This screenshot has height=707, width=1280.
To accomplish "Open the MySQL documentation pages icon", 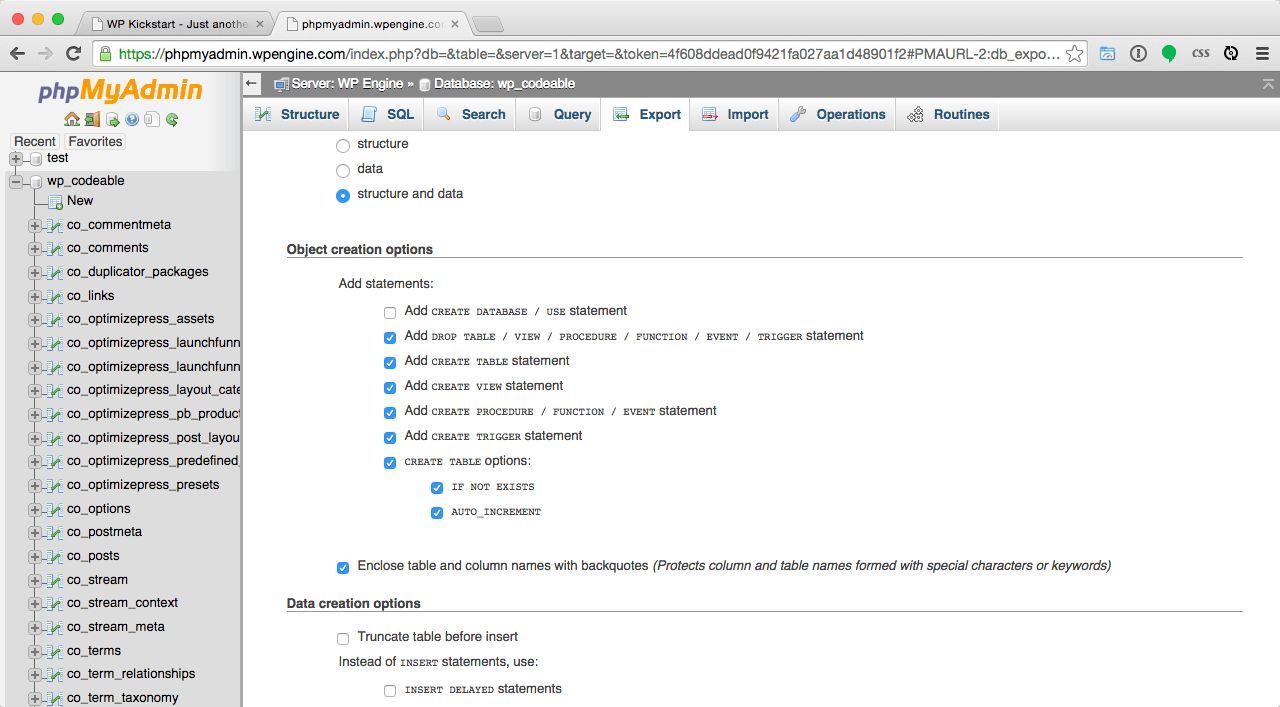I will (151, 119).
